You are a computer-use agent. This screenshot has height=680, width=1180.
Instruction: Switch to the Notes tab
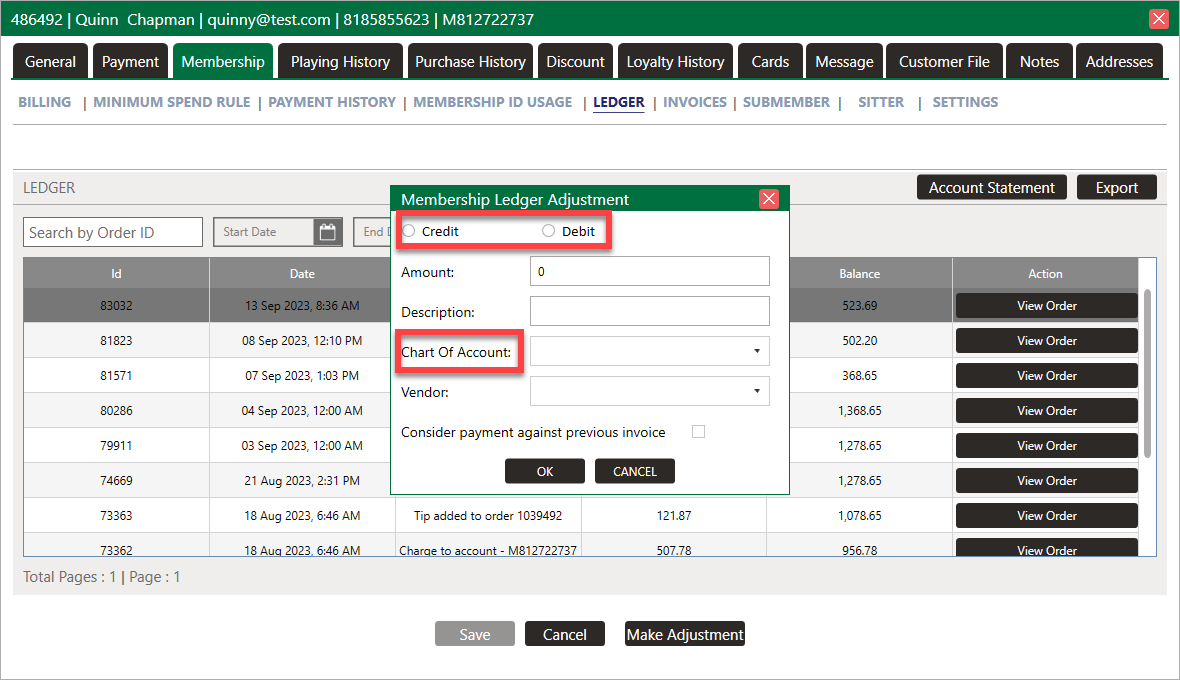(1039, 62)
